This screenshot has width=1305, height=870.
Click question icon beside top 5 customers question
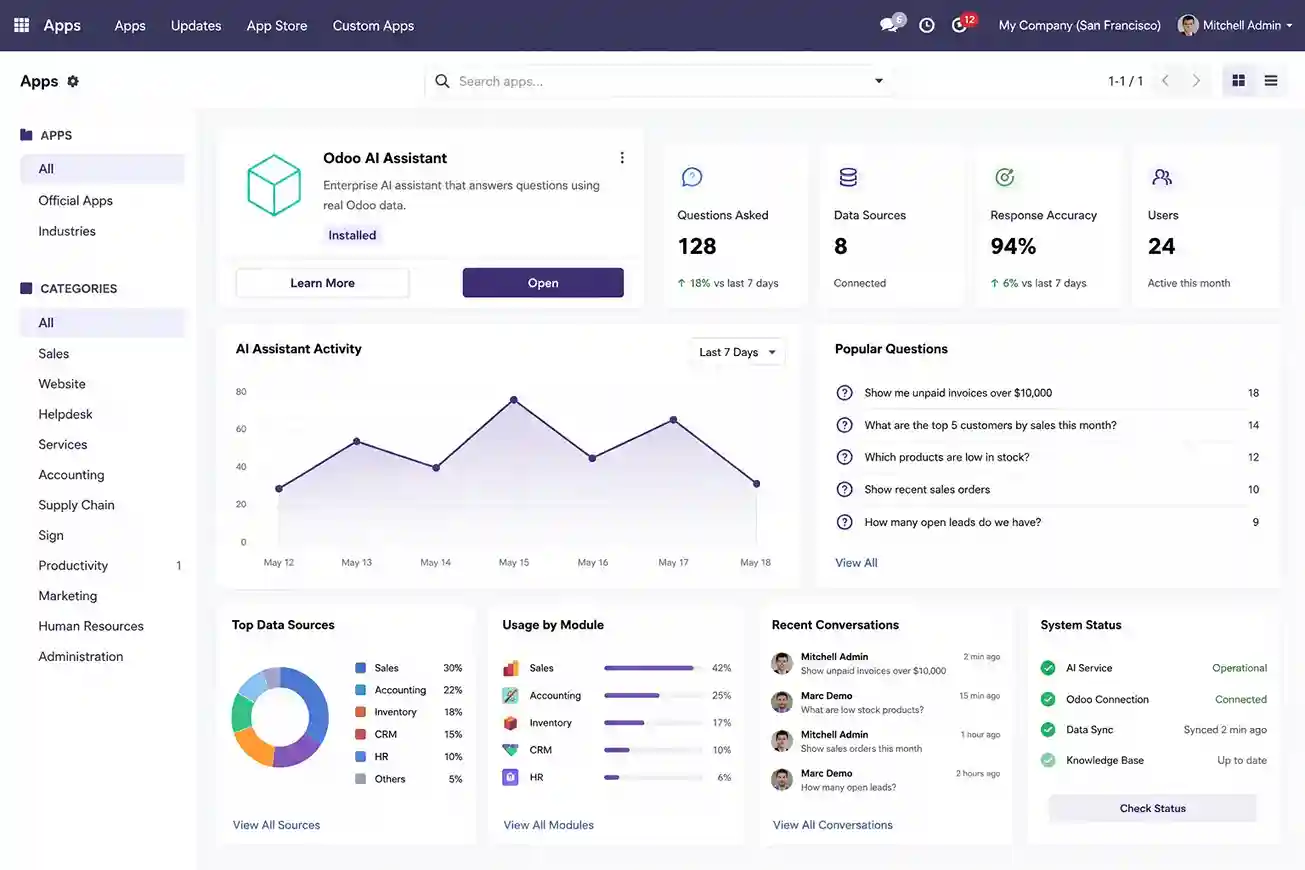(844, 425)
